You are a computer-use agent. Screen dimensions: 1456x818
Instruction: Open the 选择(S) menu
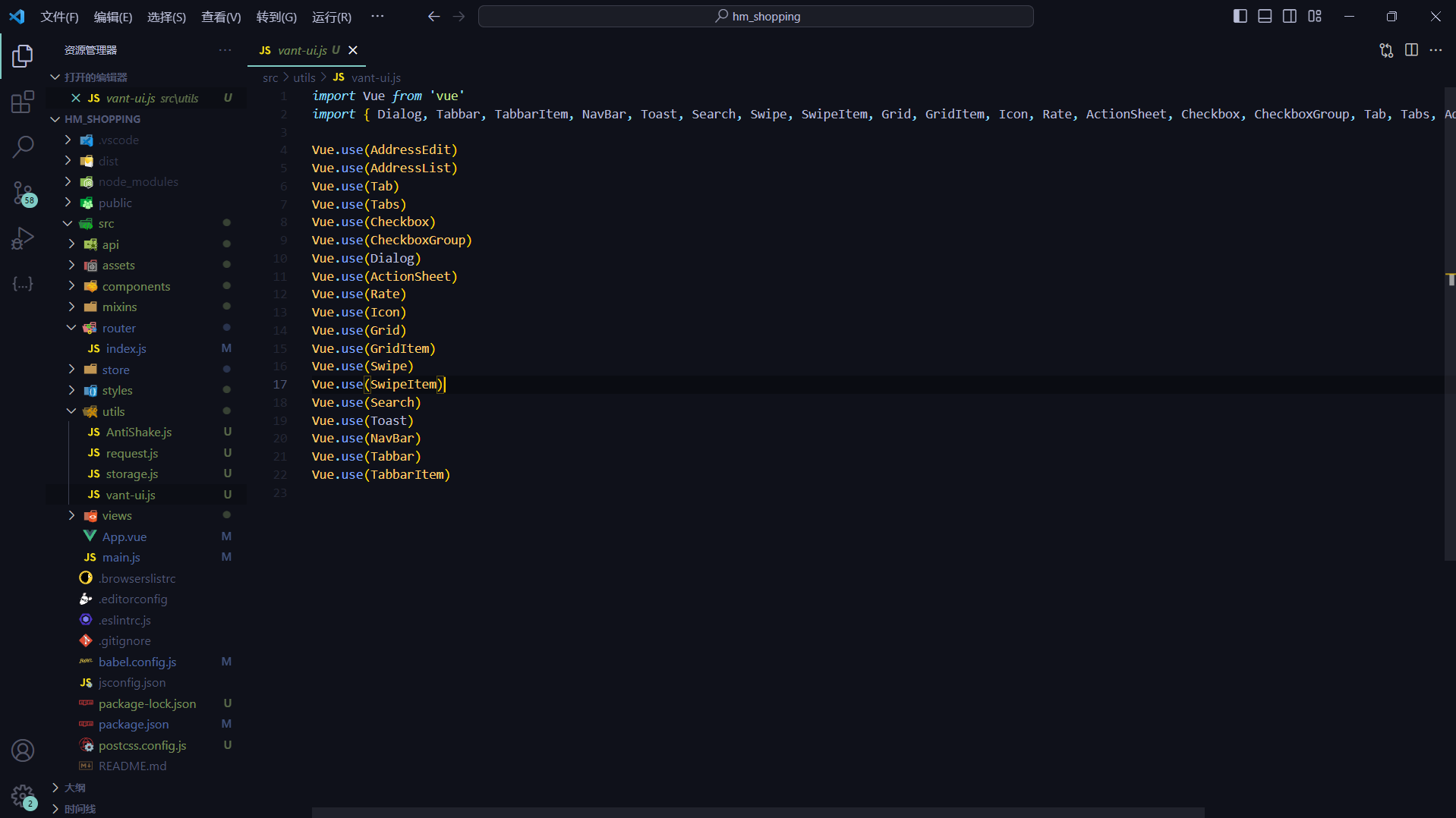pos(166,17)
